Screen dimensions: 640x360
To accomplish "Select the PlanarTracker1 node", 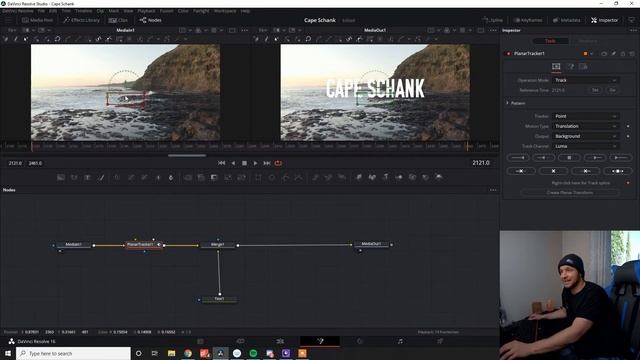I will 143,244.
